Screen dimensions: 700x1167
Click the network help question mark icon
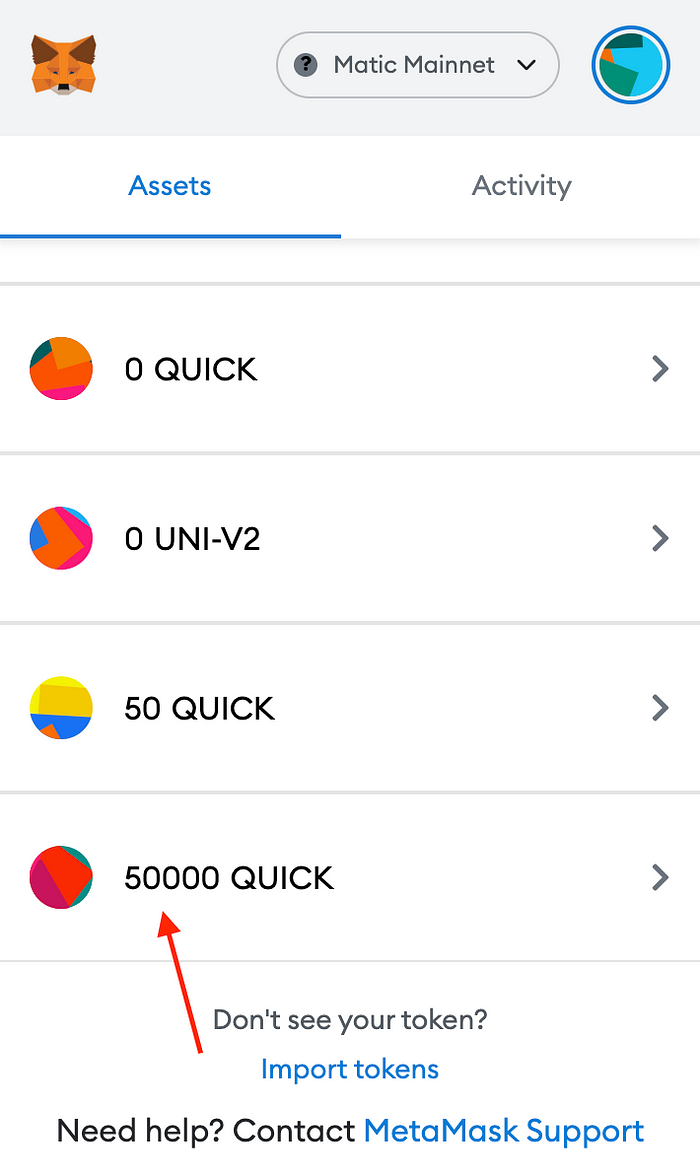(306, 65)
